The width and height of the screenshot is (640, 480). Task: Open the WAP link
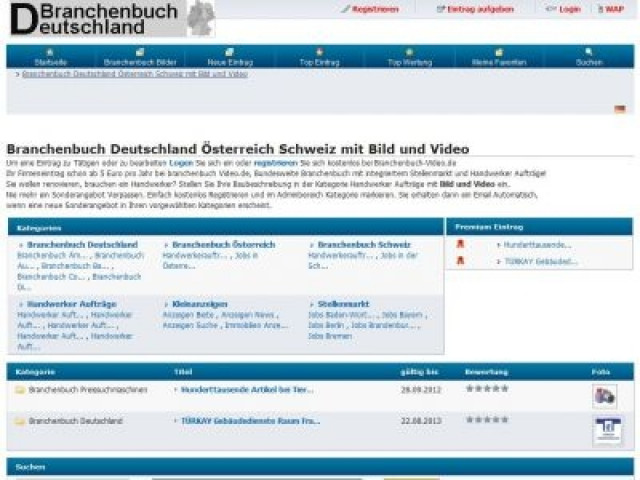[x=614, y=9]
